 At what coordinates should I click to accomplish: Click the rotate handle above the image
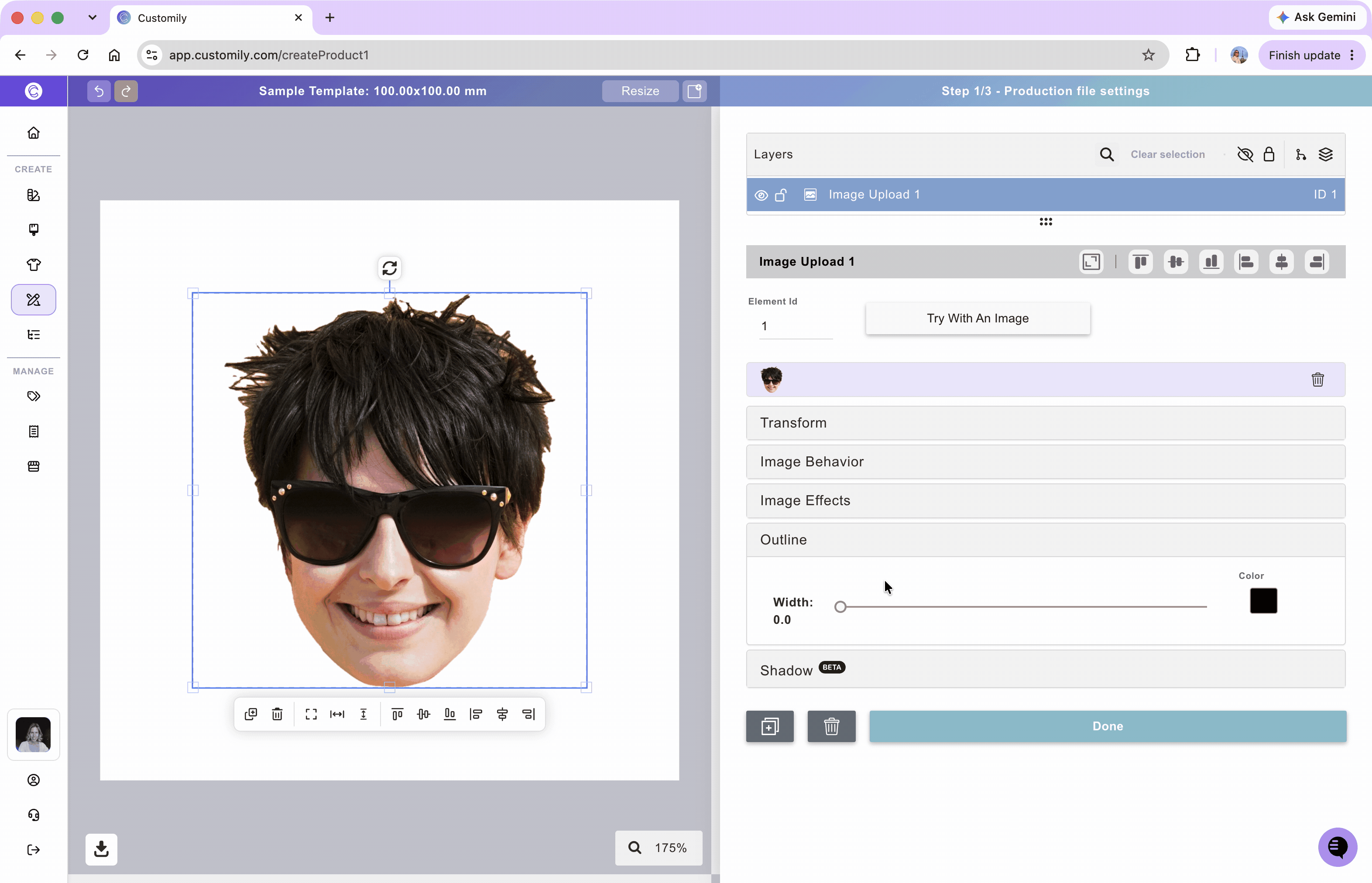pyautogui.click(x=389, y=268)
